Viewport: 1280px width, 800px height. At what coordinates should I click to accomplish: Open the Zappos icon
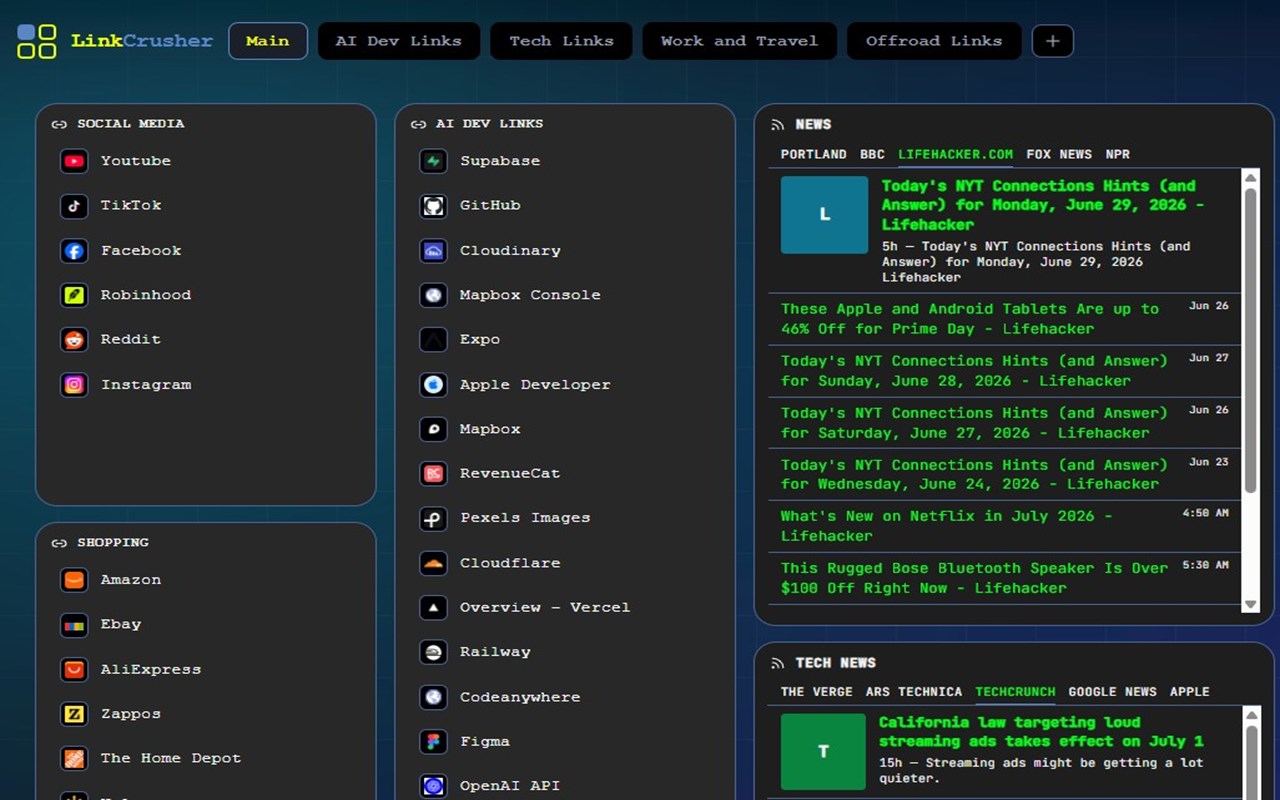click(x=74, y=714)
